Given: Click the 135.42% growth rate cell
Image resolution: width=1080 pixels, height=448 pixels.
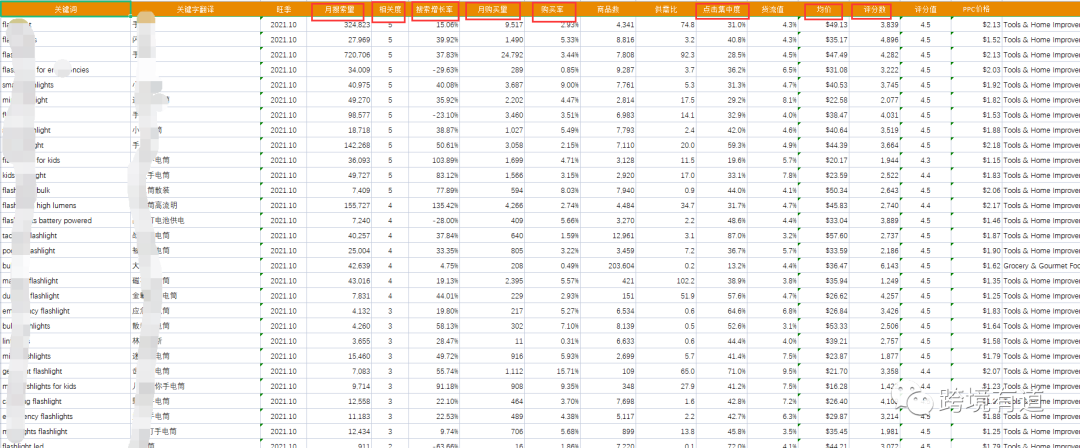Looking at the screenshot, I should point(436,206).
